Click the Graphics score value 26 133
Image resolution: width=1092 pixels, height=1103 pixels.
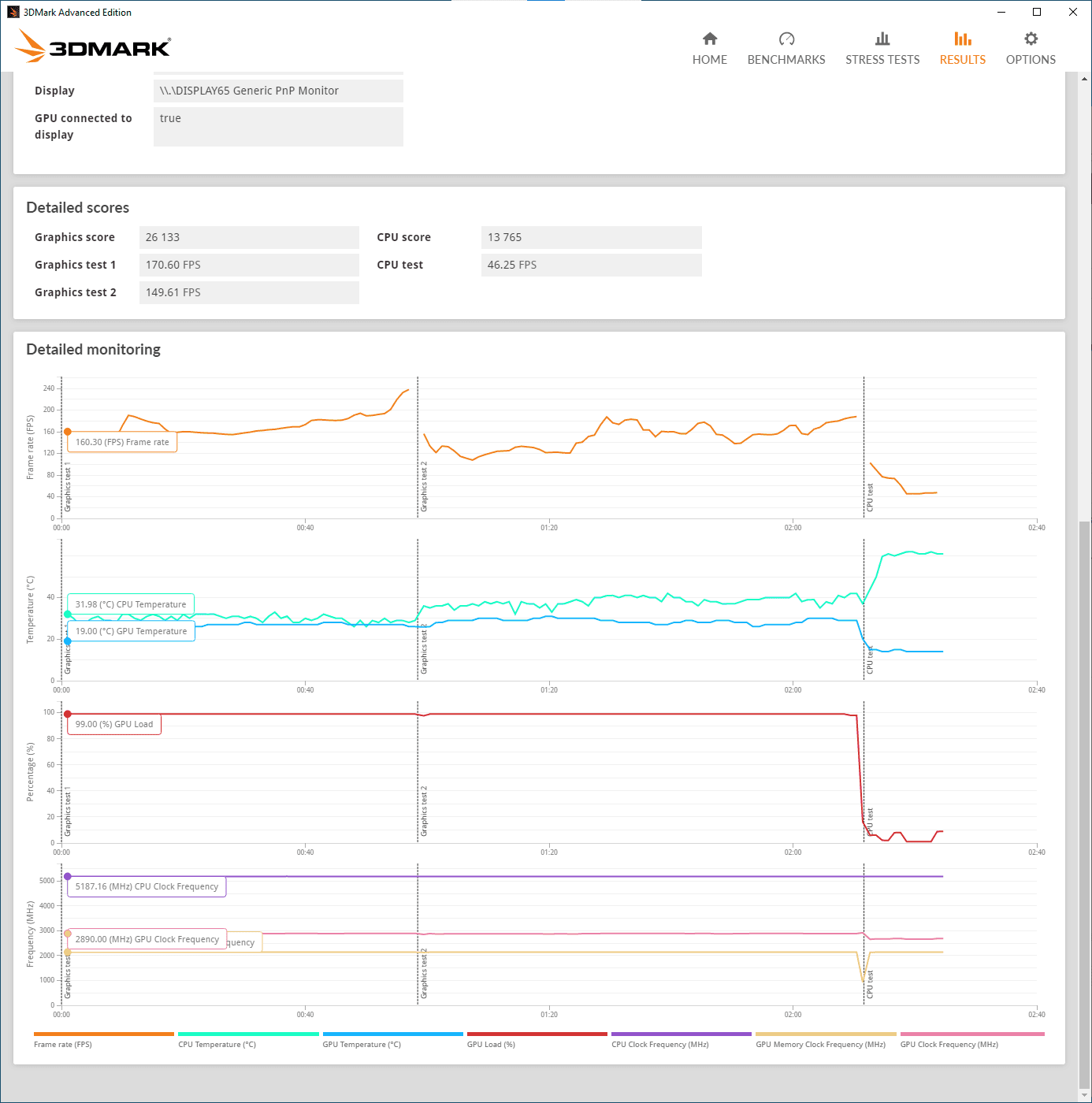tap(249, 237)
